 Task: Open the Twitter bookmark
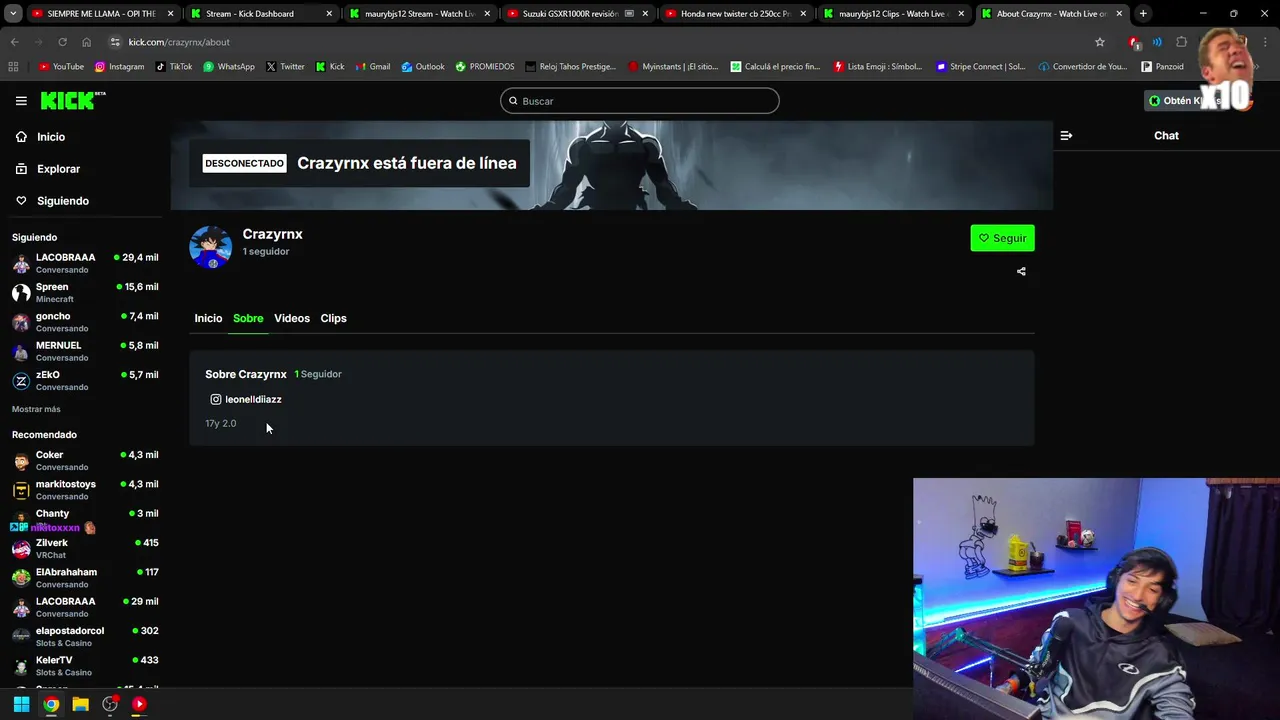[285, 67]
